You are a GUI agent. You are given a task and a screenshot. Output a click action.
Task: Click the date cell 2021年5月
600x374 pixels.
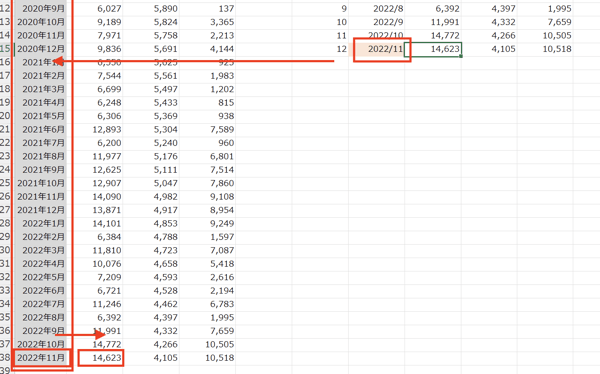41,116
